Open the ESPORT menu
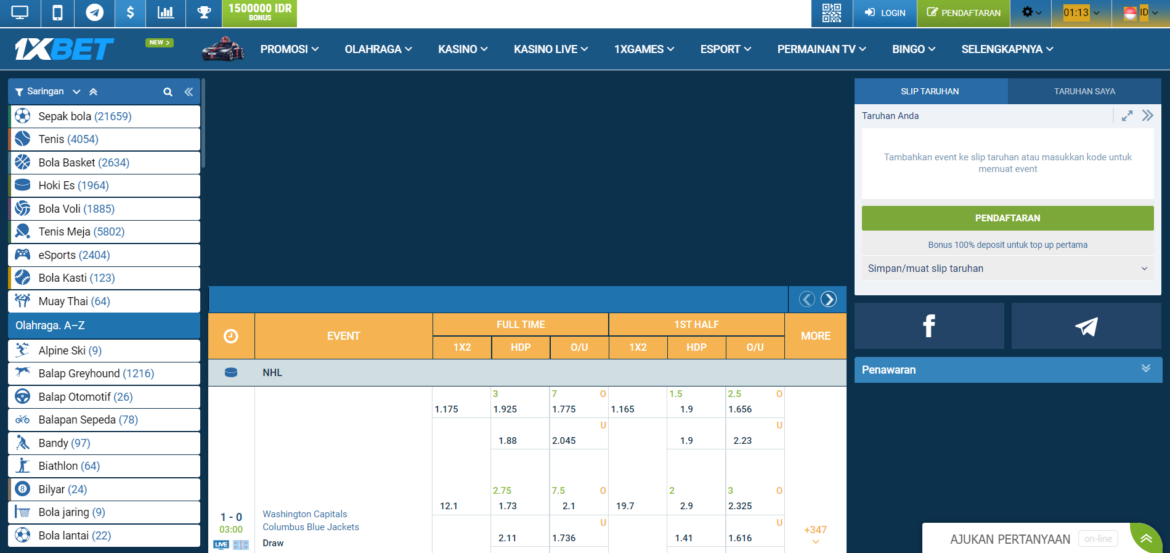 pos(726,49)
